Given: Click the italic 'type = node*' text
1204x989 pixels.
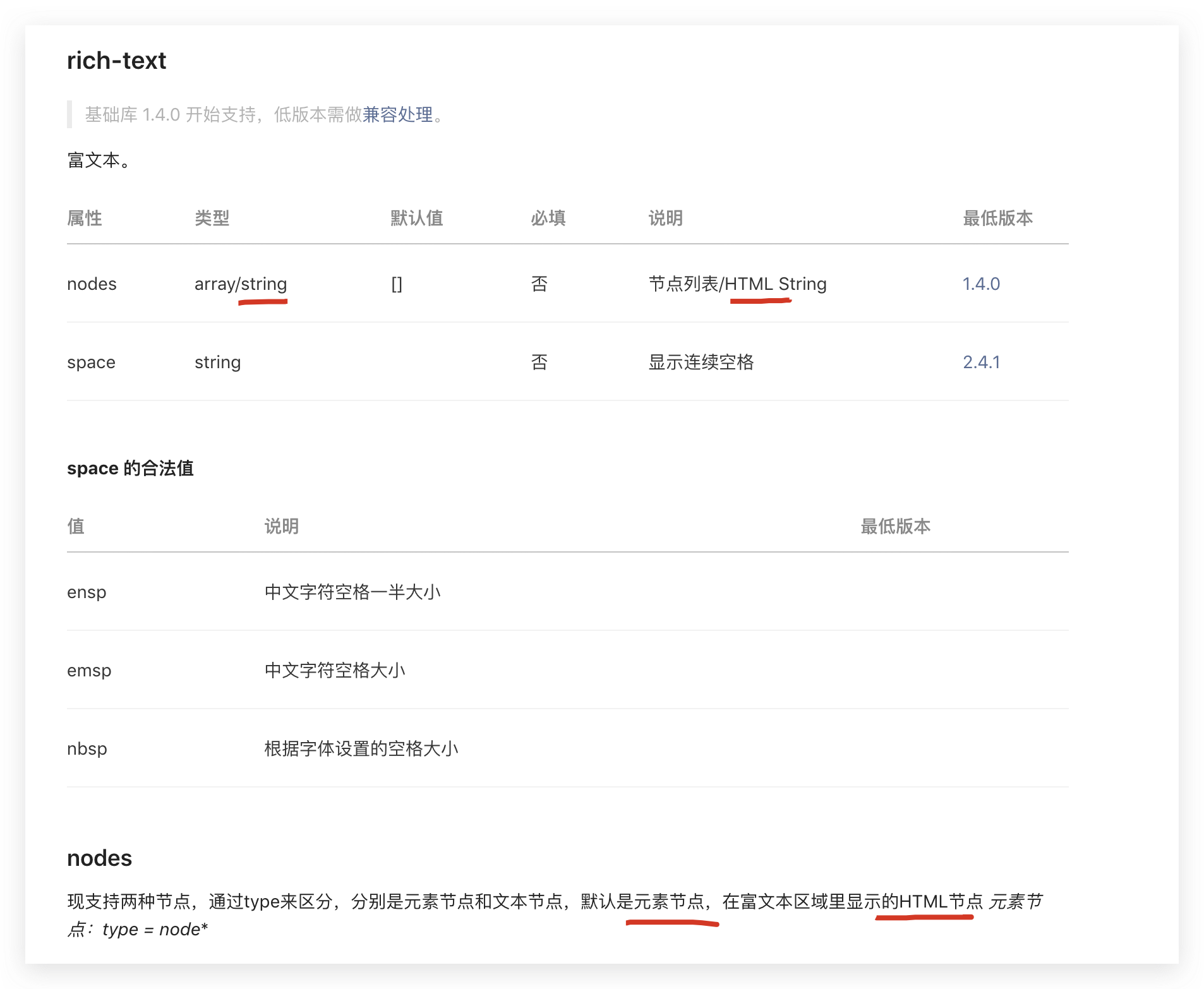Looking at the screenshot, I should pyautogui.click(x=155, y=930).
